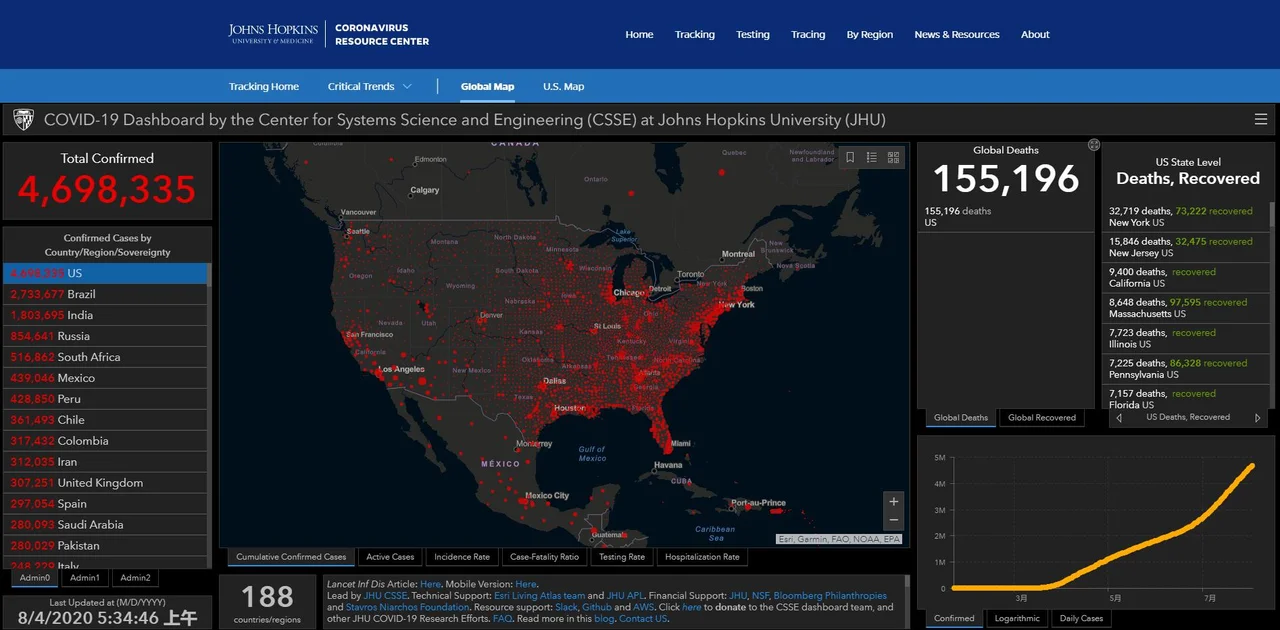Select Spain in the country list
Screen dimensions: 1280x630
(x=106, y=504)
